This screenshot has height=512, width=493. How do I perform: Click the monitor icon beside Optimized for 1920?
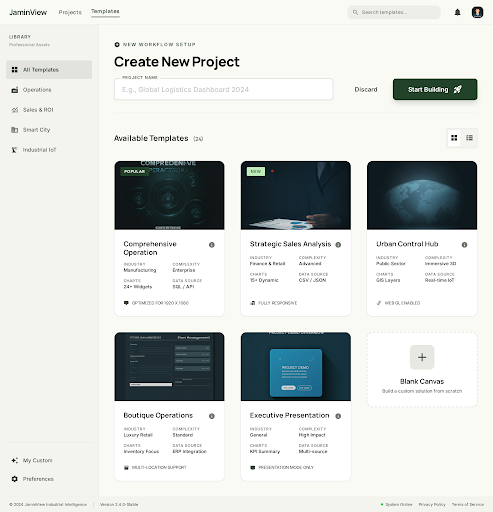pos(126,303)
